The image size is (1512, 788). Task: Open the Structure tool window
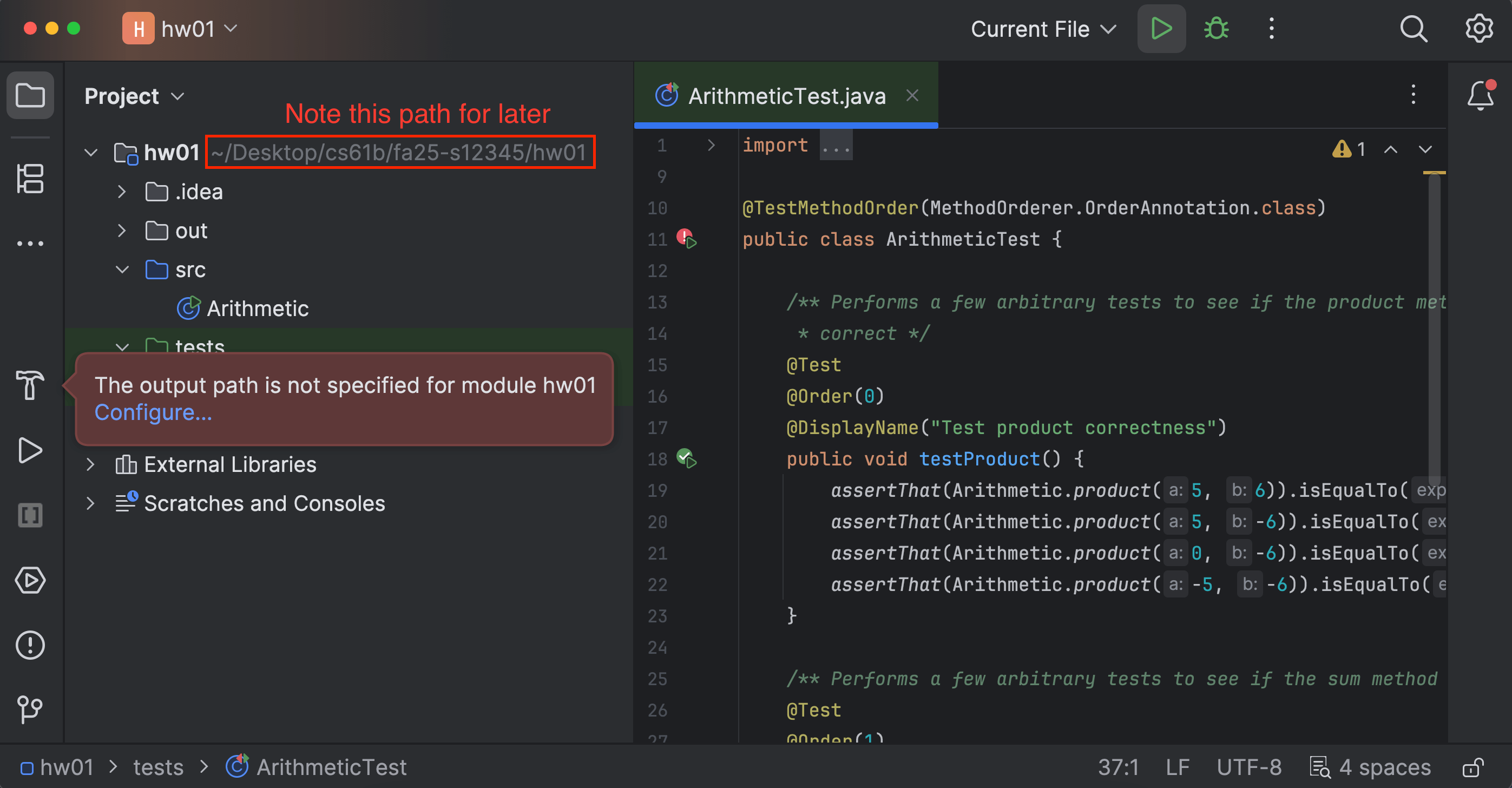(x=30, y=178)
